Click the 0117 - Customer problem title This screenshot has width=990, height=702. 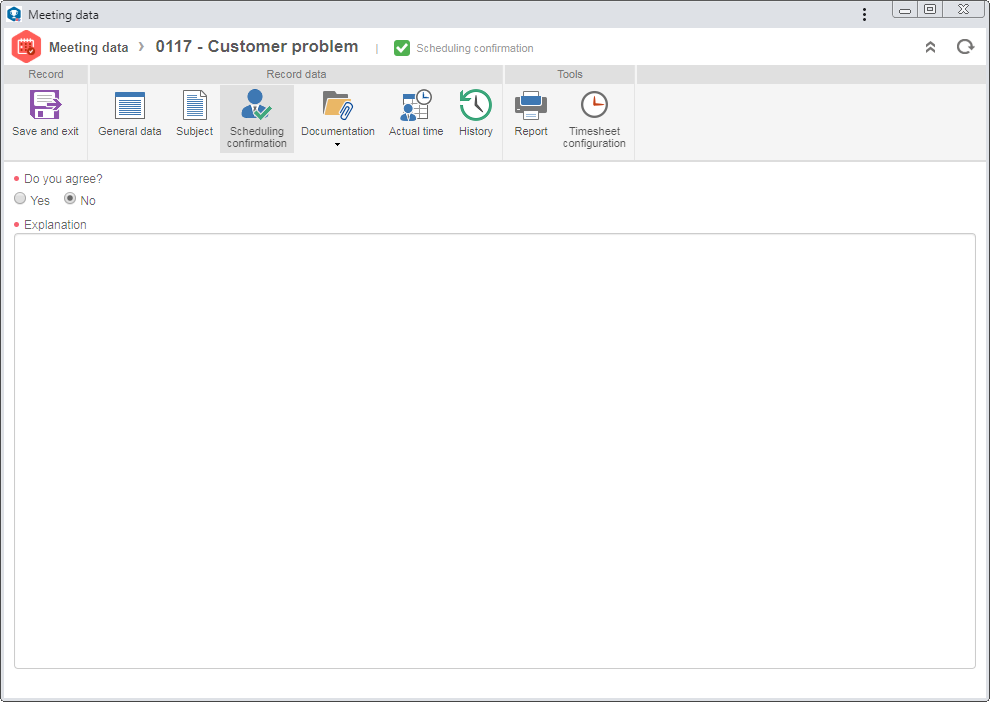pos(257,47)
